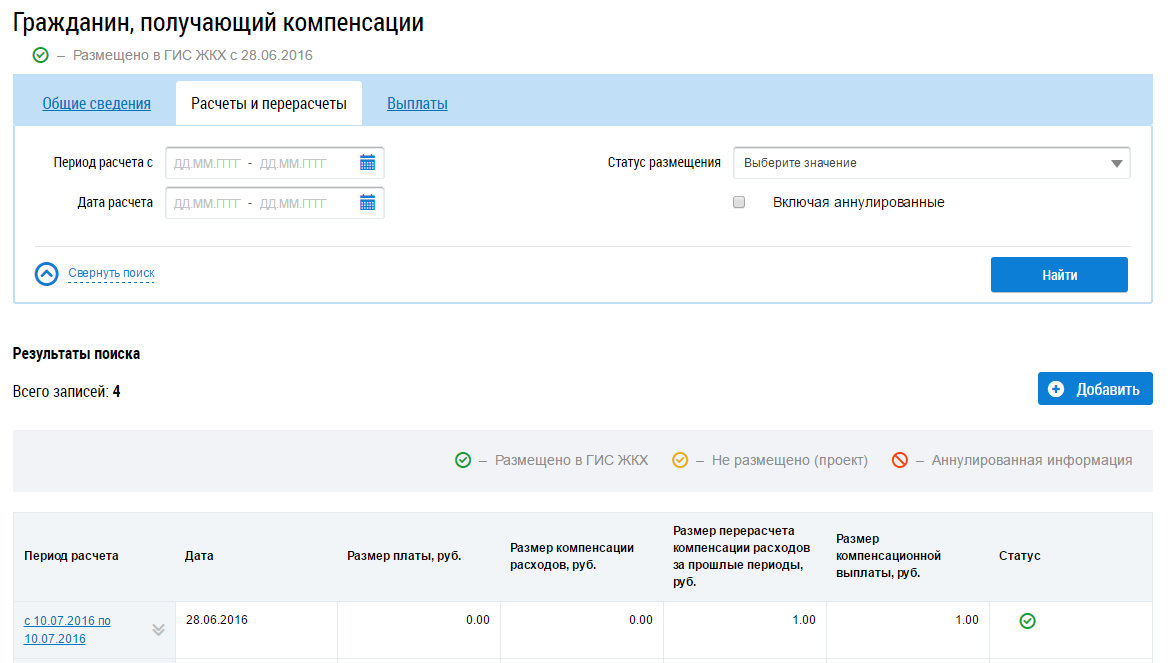Click the red annulled information legend icon
Image resolution: width=1171 pixels, height=663 pixels.
[899, 461]
